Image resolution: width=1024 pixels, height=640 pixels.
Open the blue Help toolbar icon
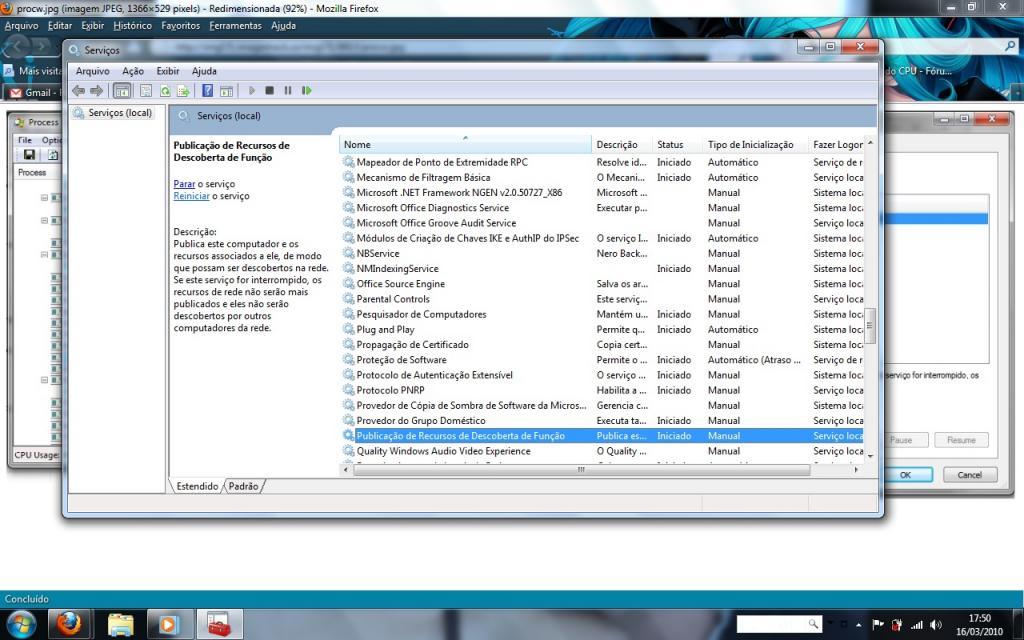[x=208, y=91]
